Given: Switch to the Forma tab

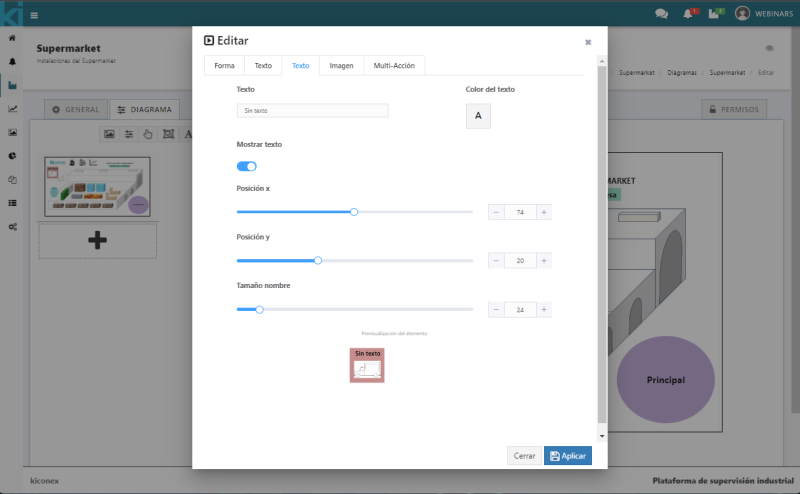Looking at the screenshot, I should pyautogui.click(x=224, y=65).
